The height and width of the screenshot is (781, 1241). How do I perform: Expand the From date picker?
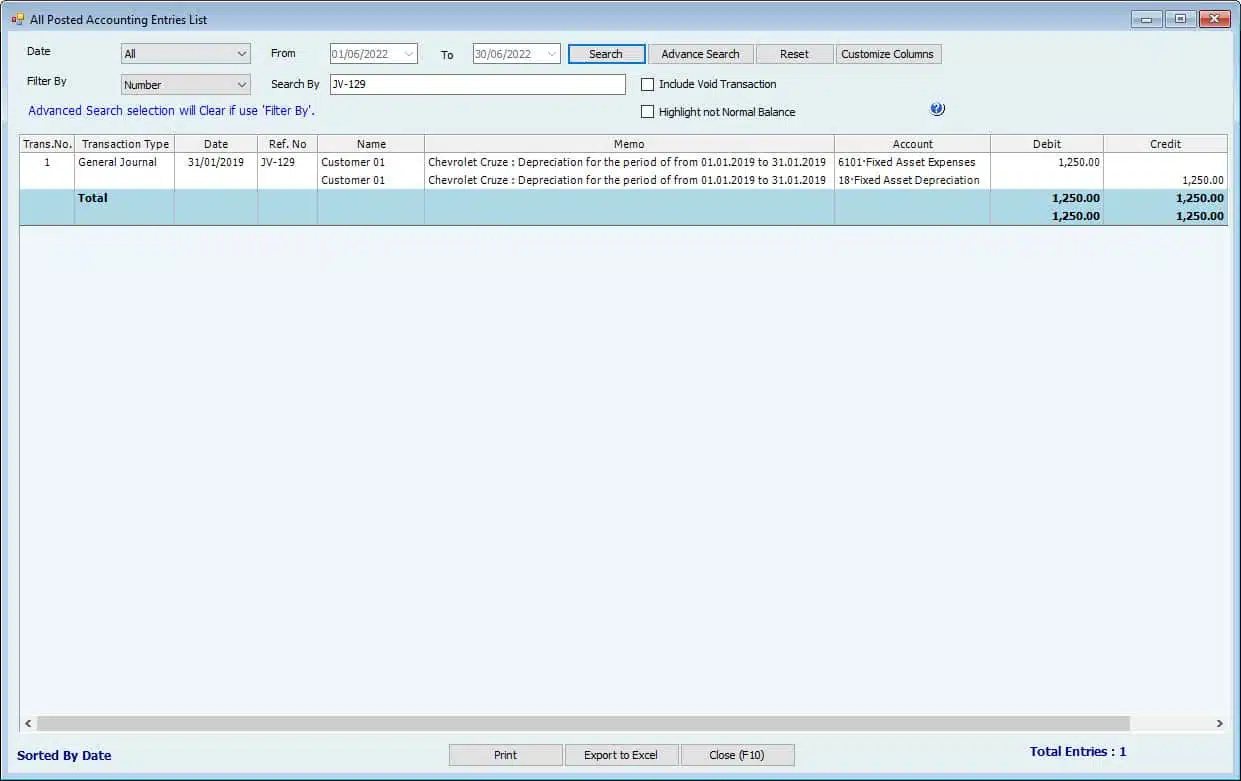pos(409,54)
